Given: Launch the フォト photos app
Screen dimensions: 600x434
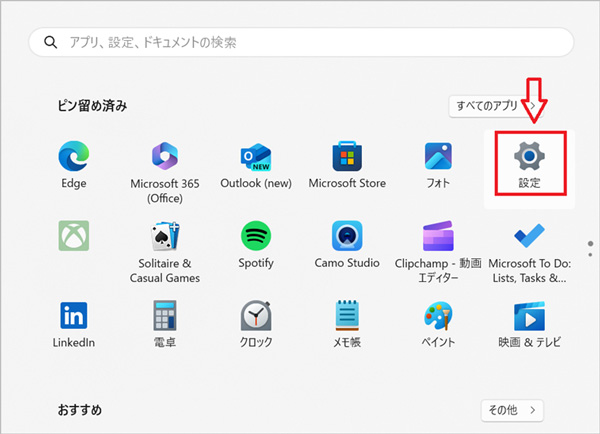Looking at the screenshot, I should (438, 156).
